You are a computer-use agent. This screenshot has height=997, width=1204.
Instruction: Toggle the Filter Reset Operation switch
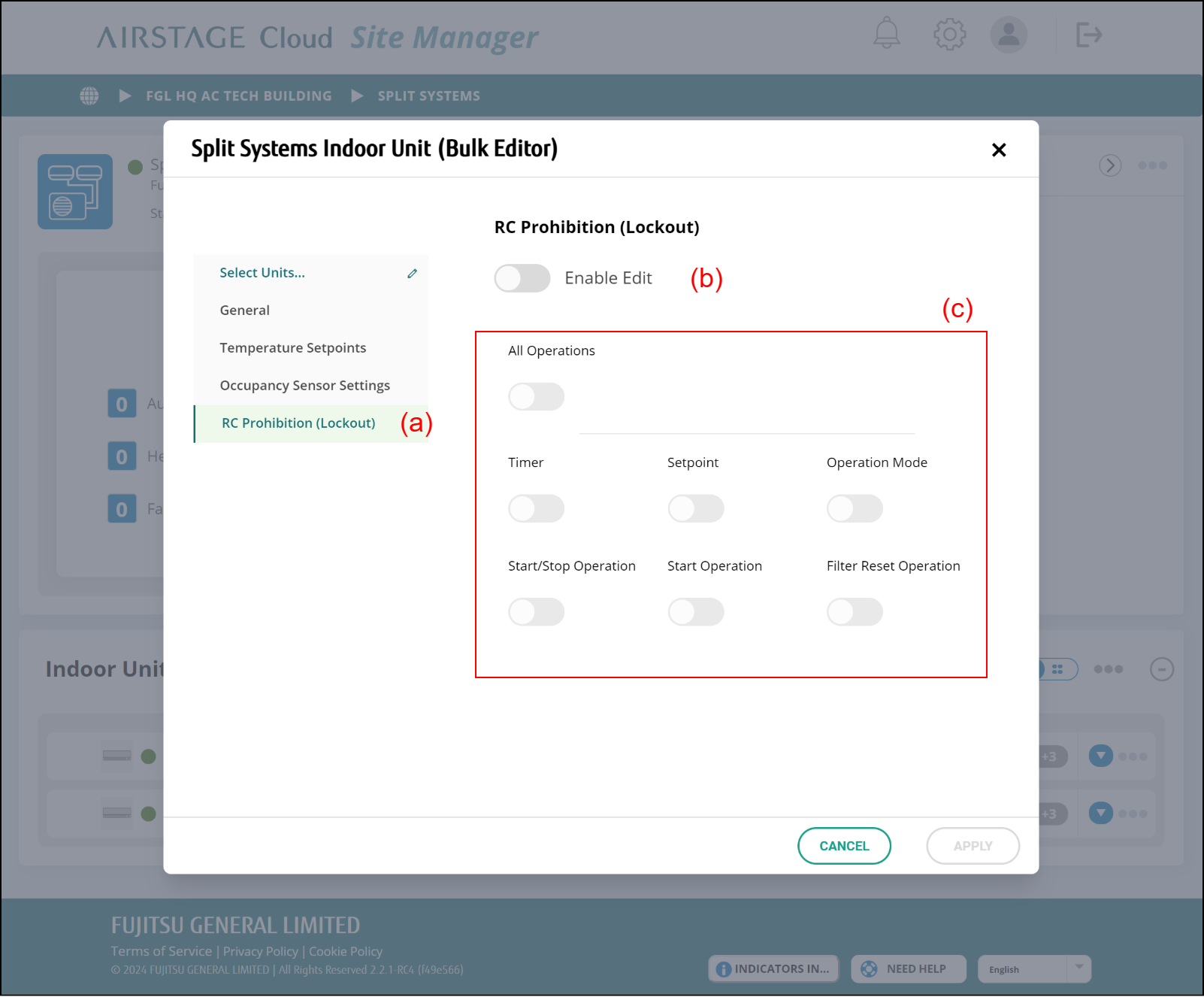click(x=855, y=612)
